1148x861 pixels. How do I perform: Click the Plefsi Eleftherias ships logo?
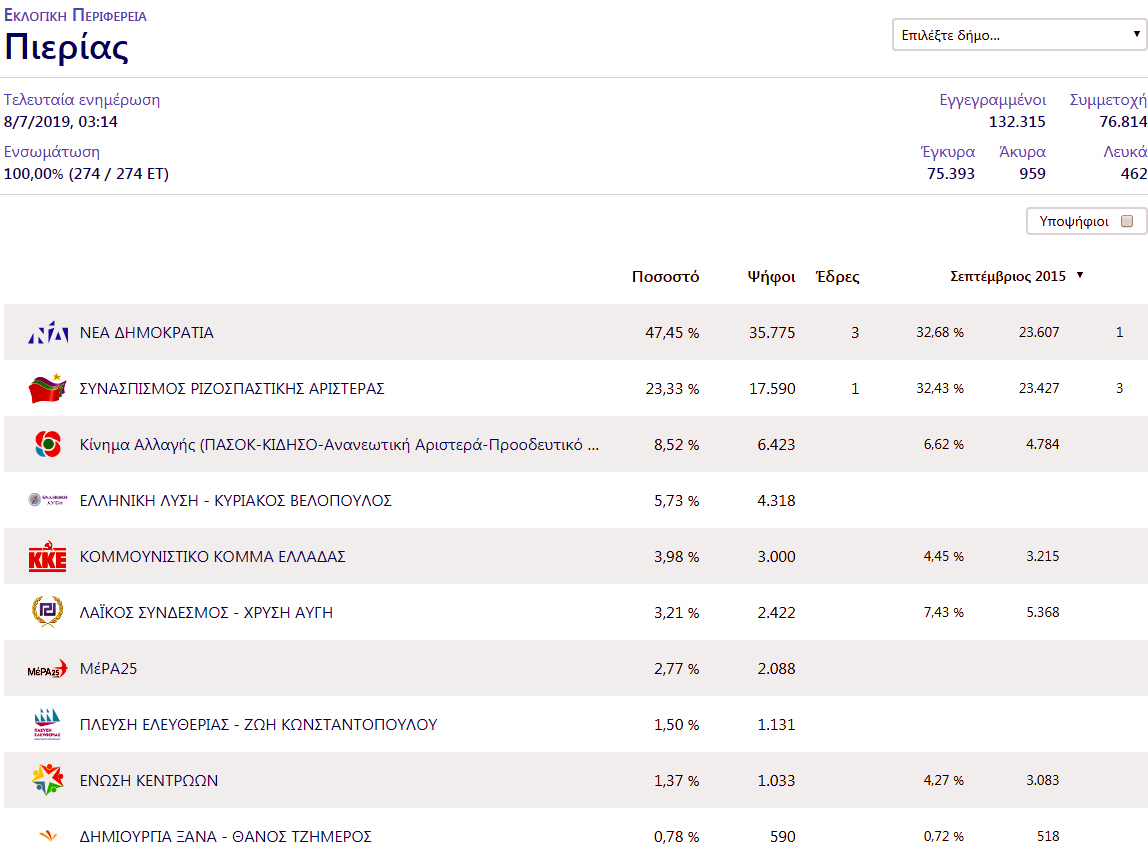pyautogui.click(x=48, y=724)
